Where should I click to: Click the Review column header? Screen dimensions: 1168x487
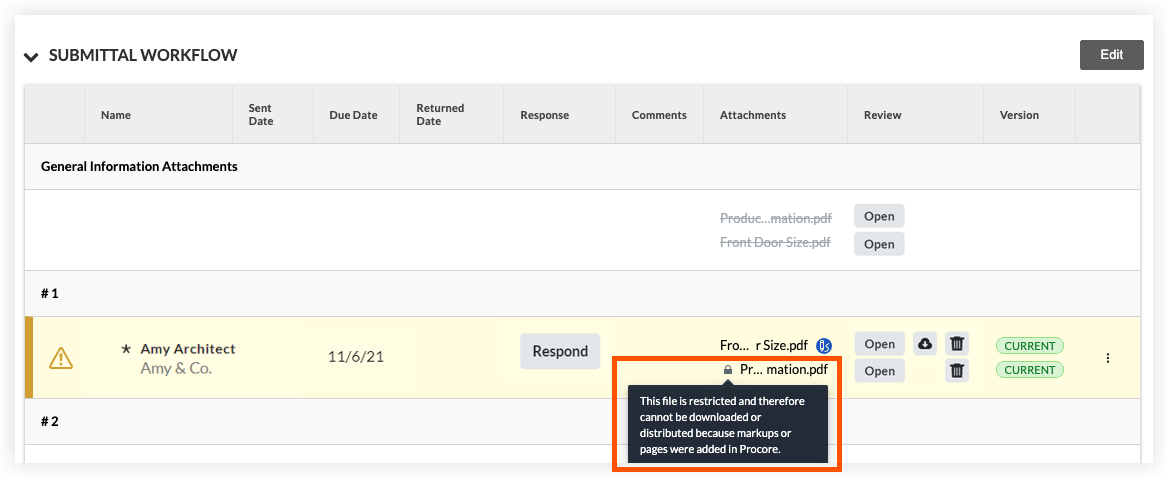point(883,115)
